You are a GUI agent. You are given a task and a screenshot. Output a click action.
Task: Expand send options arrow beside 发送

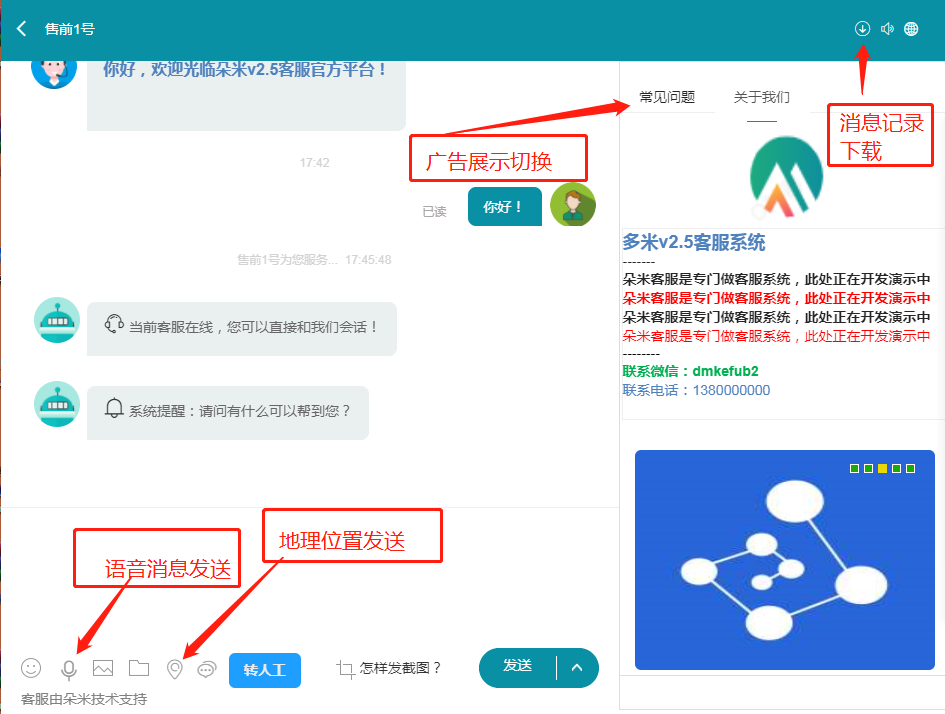point(577,667)
